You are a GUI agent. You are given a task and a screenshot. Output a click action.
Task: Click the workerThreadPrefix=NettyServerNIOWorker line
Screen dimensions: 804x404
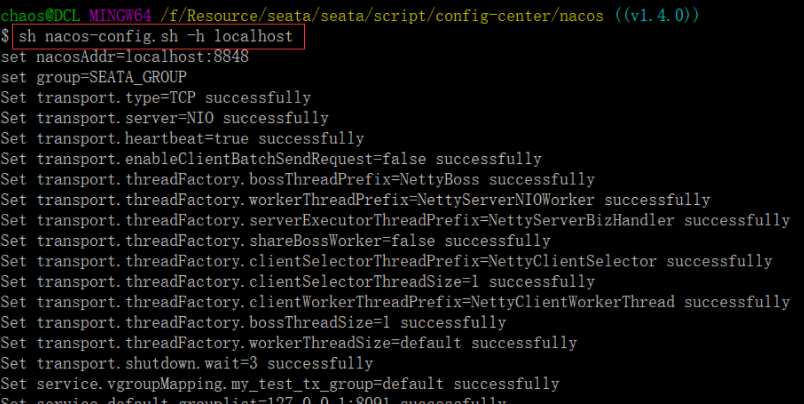click(x=355, y=200)
